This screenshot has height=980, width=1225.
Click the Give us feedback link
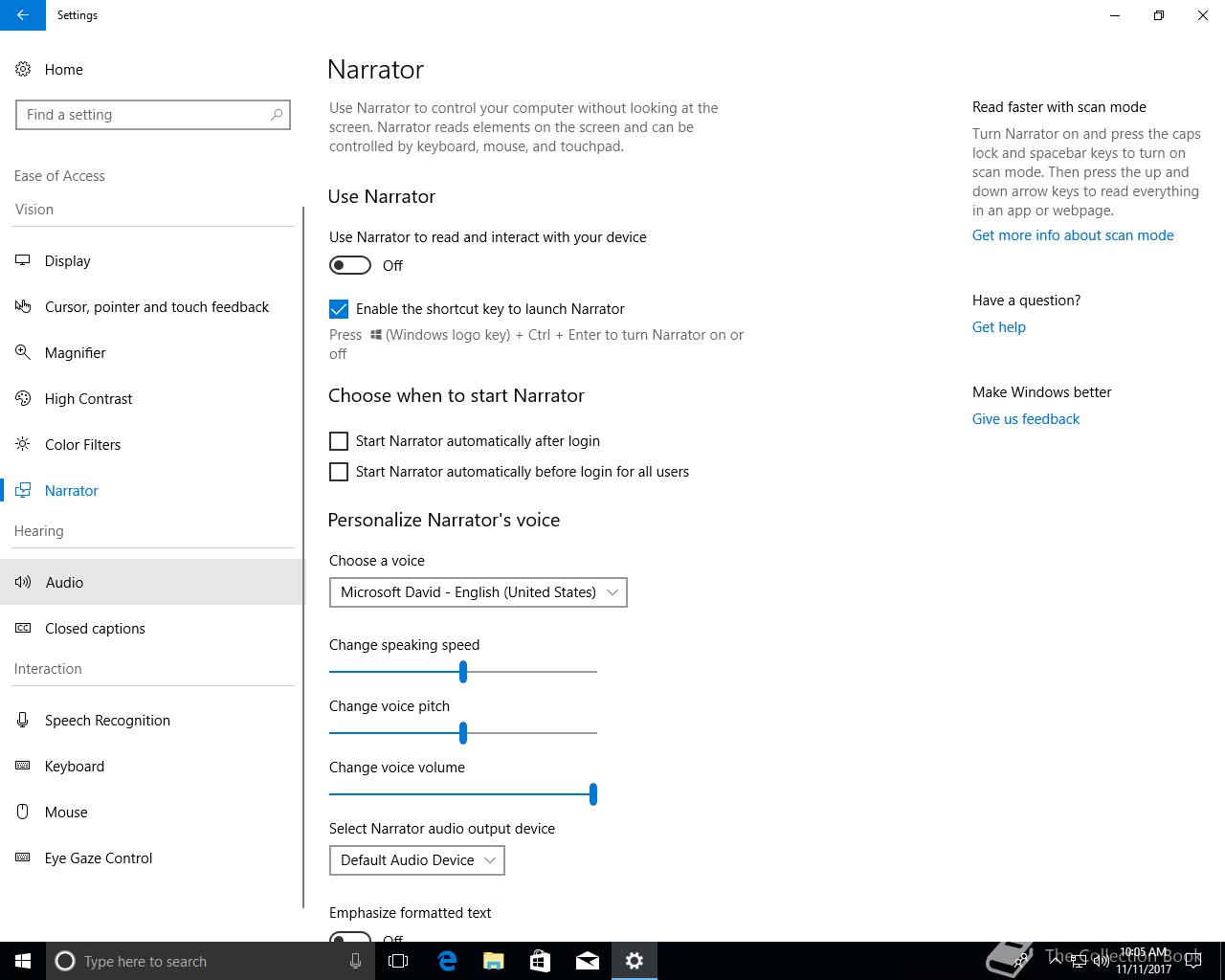[1026, 419]
